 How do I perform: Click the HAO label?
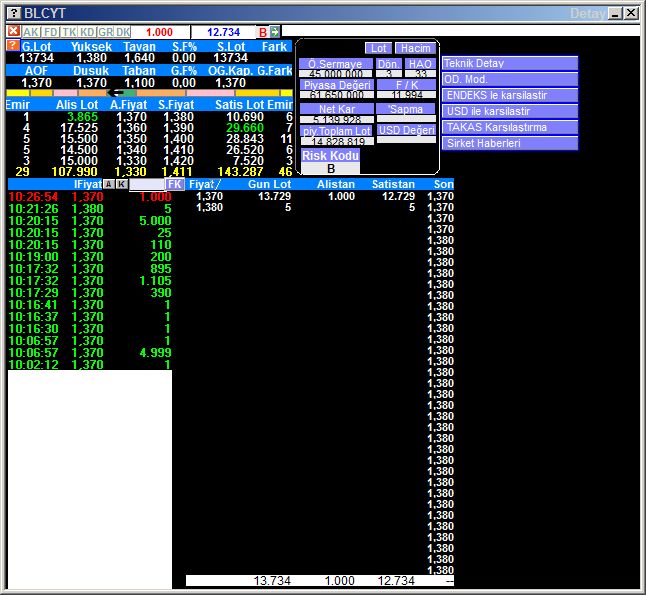[420, 64]
